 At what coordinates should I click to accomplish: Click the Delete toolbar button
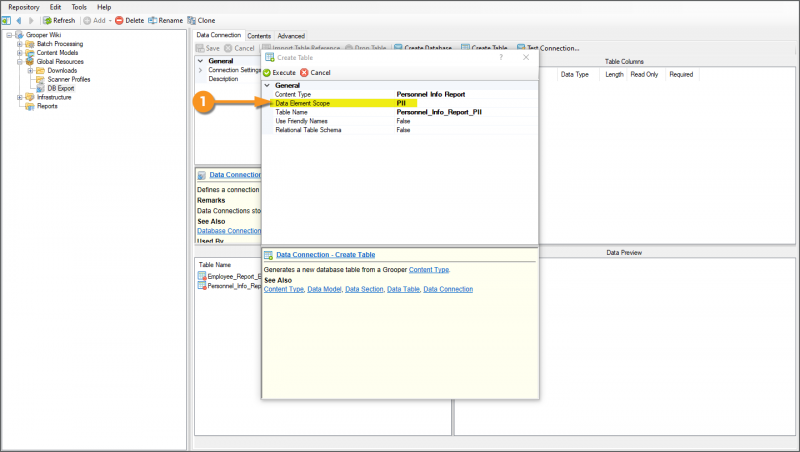(x=130, y=20)
